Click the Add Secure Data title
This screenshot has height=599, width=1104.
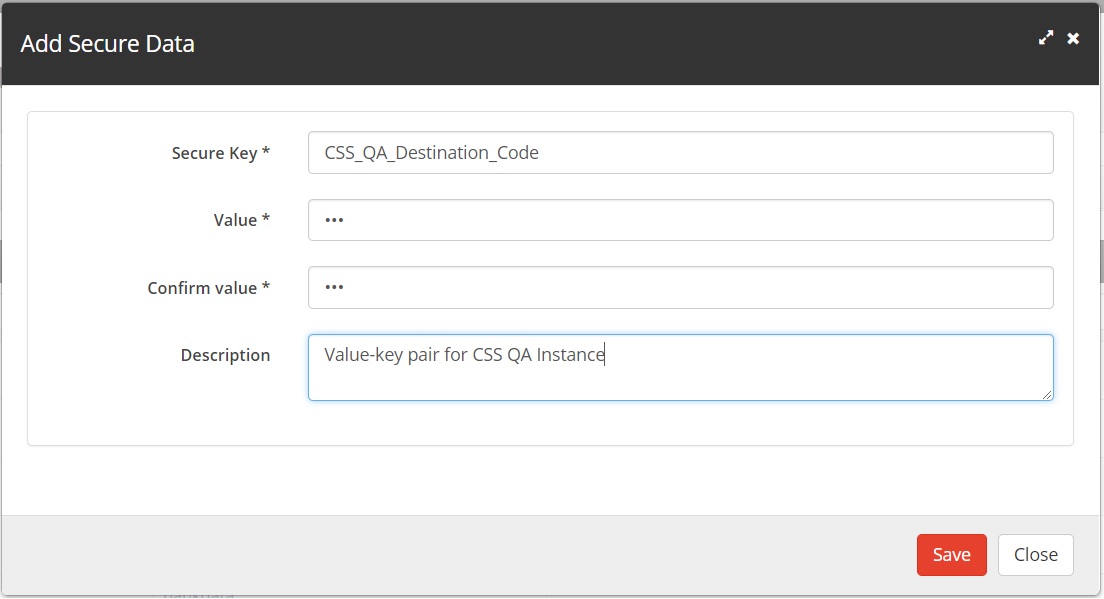(x=107, y=44)
